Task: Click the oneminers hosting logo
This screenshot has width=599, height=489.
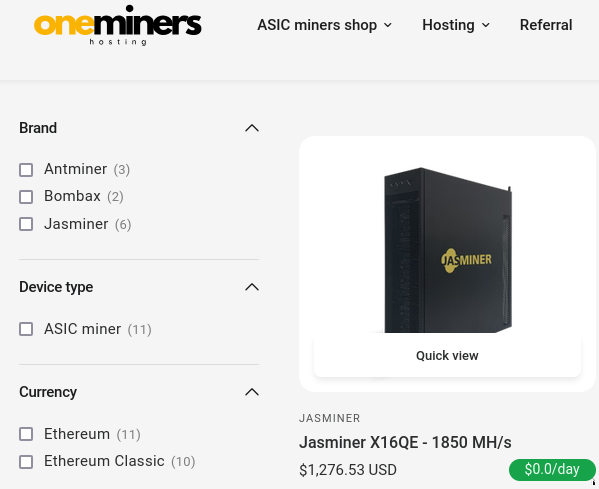Action: (118, 25)
